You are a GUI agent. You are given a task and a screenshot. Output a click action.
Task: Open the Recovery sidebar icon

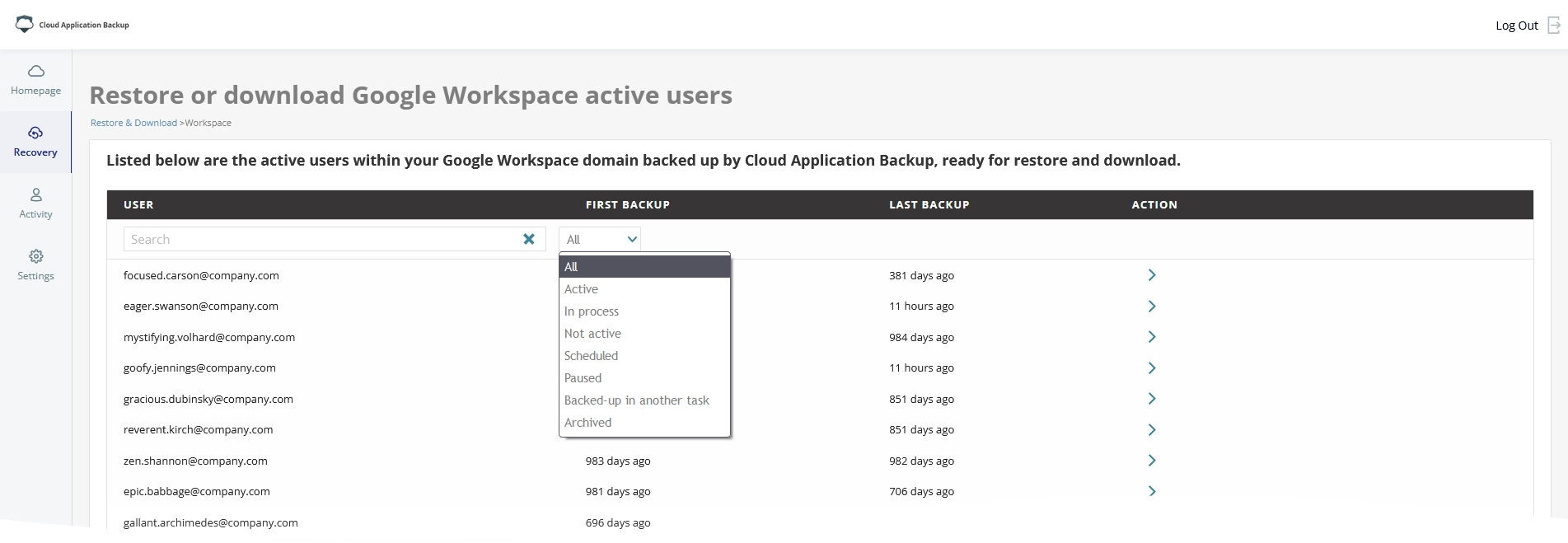pyautogui.click(x=35, y=133)
